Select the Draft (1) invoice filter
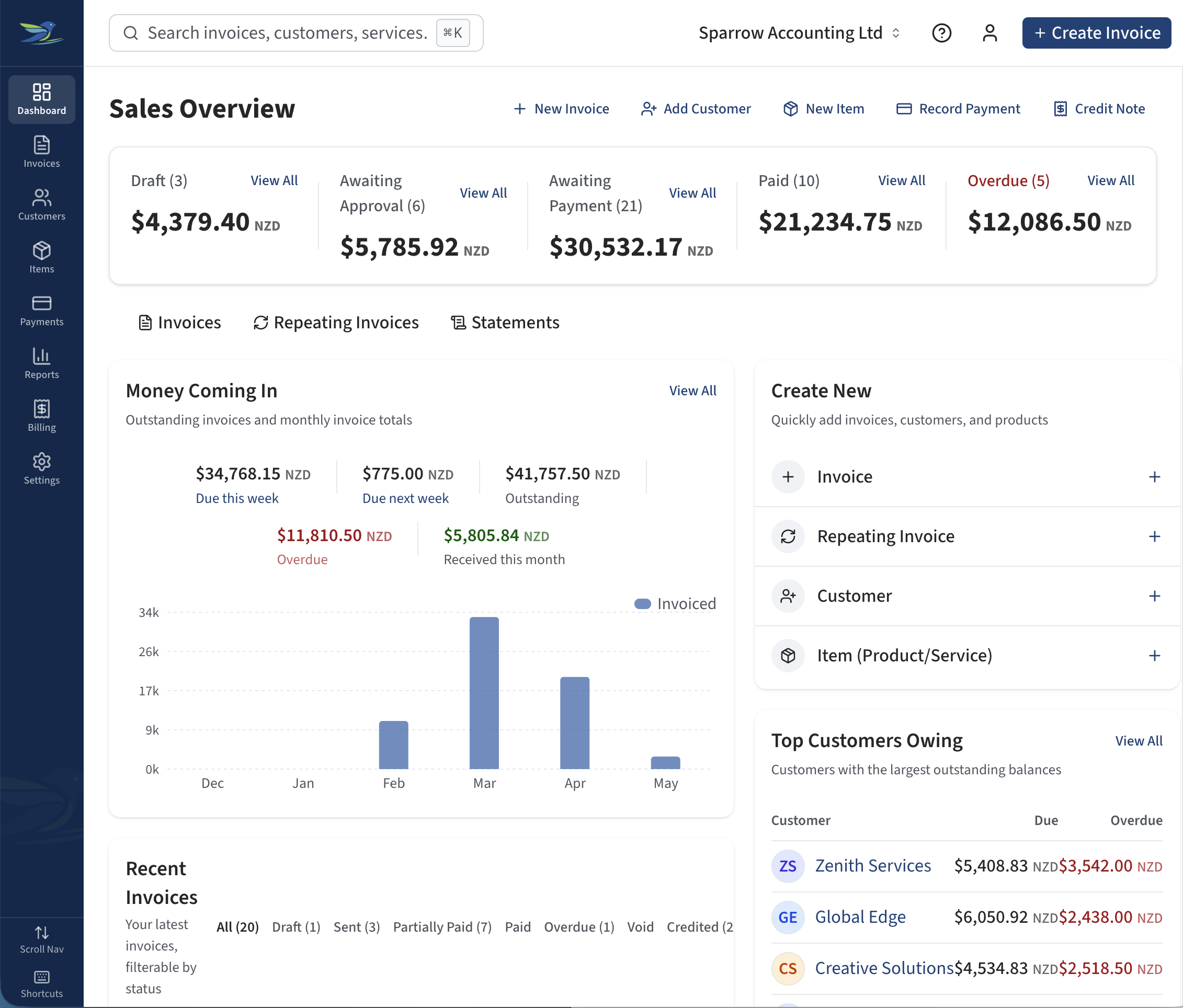 click(296, 927)
